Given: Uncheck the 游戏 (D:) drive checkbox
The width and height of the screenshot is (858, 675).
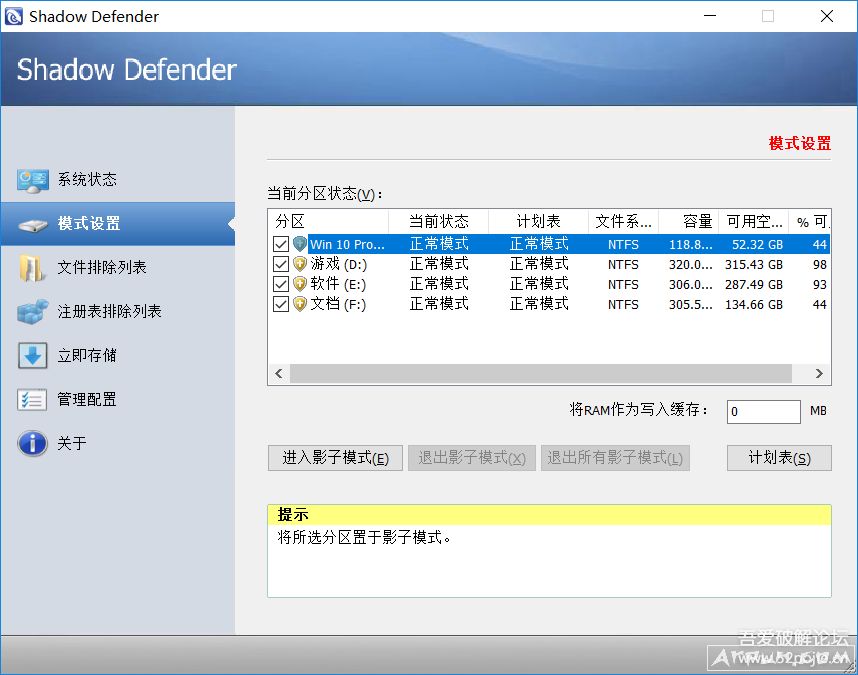Looking at the screenshot, I should (x=281, y=263).
